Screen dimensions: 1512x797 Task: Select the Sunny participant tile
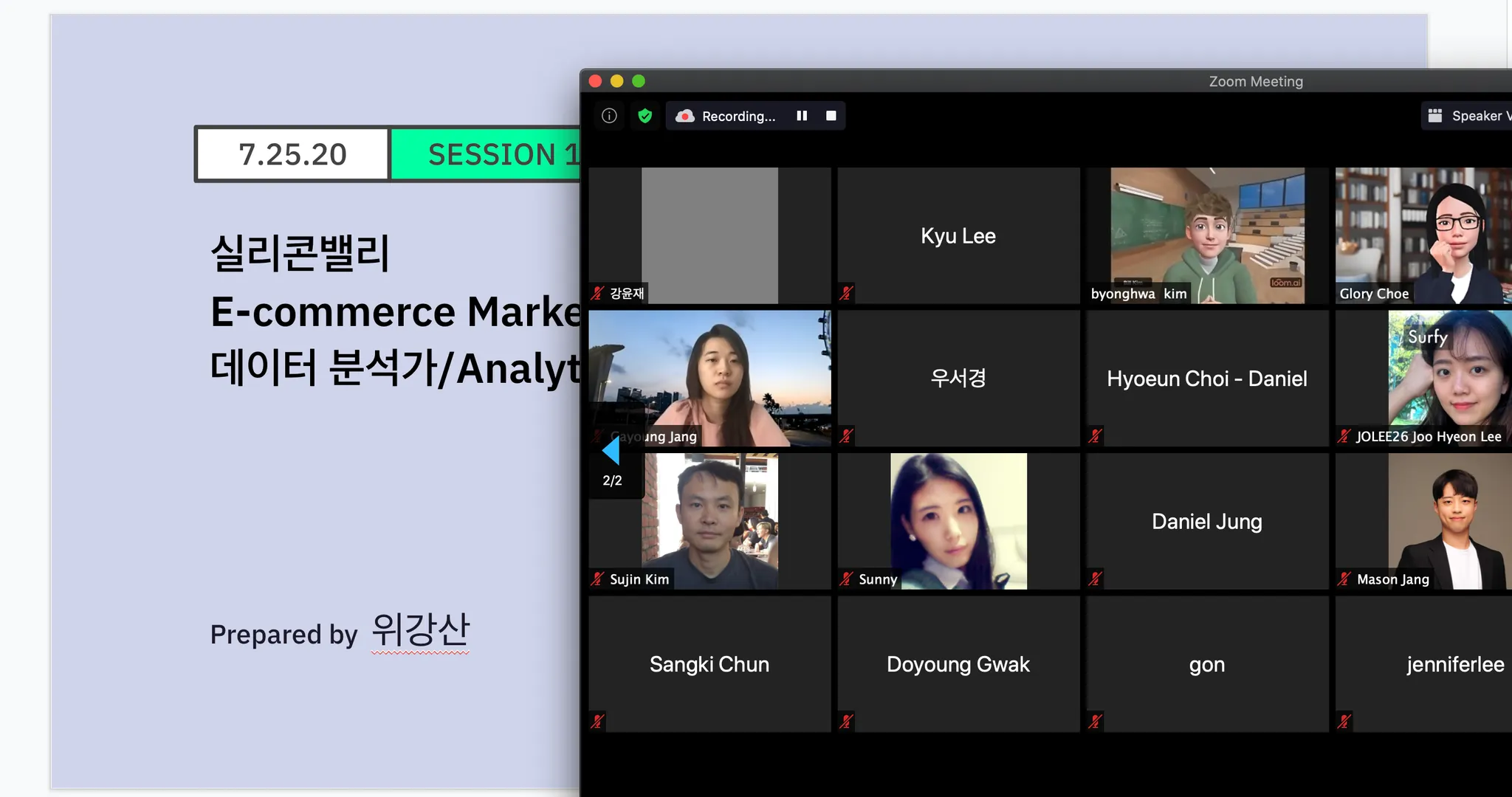click(958, 520)
